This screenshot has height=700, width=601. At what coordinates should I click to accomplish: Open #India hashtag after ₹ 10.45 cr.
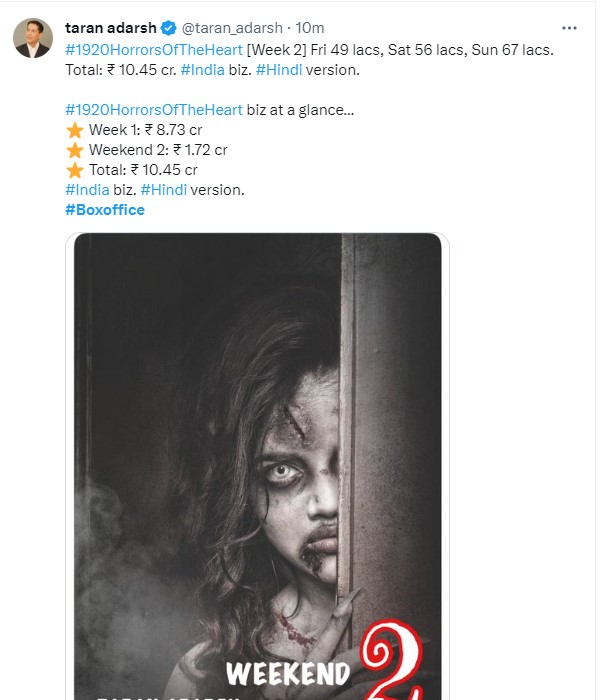point(203,70)
